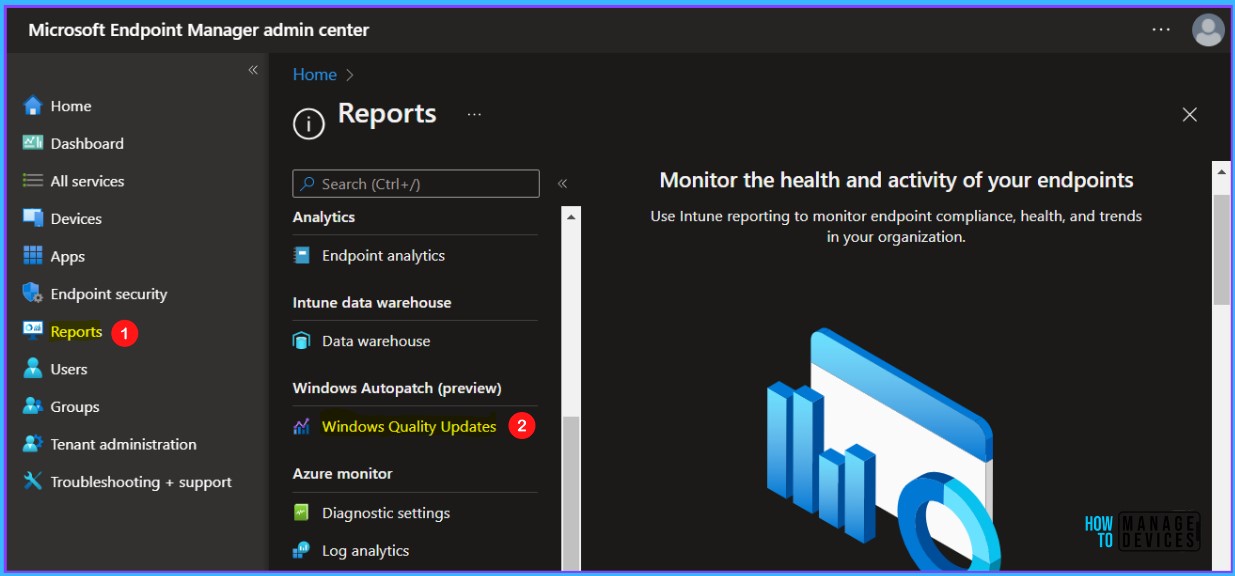
Task: Select Reports in the left navigation
Action: pyautogui.click(x=76, y=331)
